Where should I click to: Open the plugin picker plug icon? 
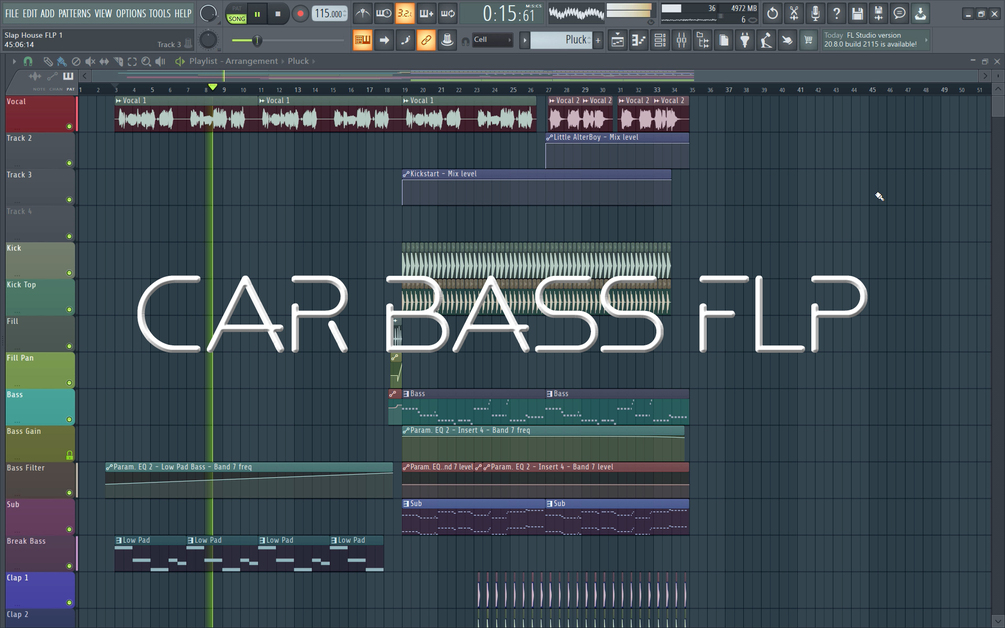(x=745, y=40)
